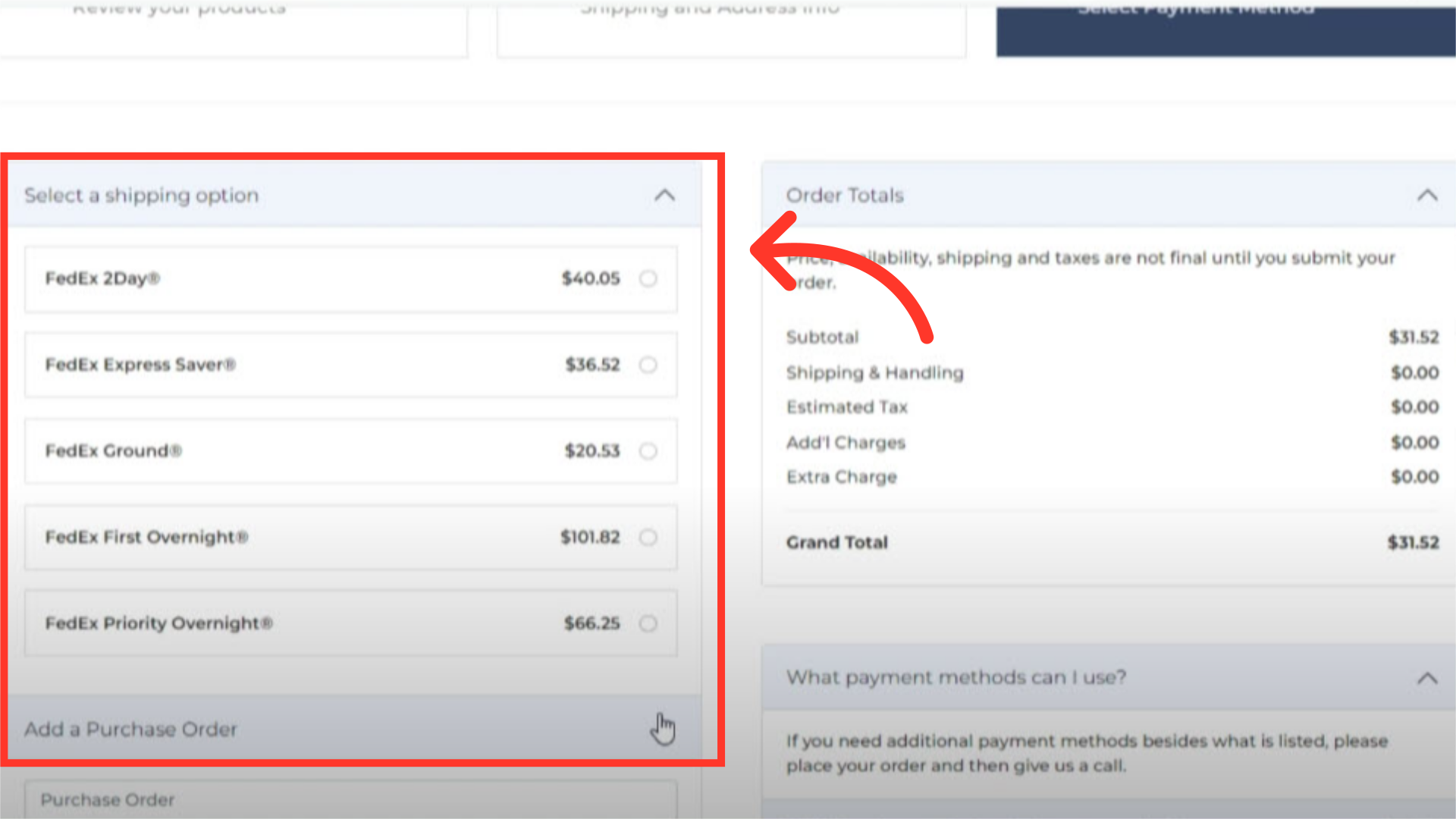1456x819 pixels.
Task: Collapse Order Totals with chevron
Action: point(1426,196)
